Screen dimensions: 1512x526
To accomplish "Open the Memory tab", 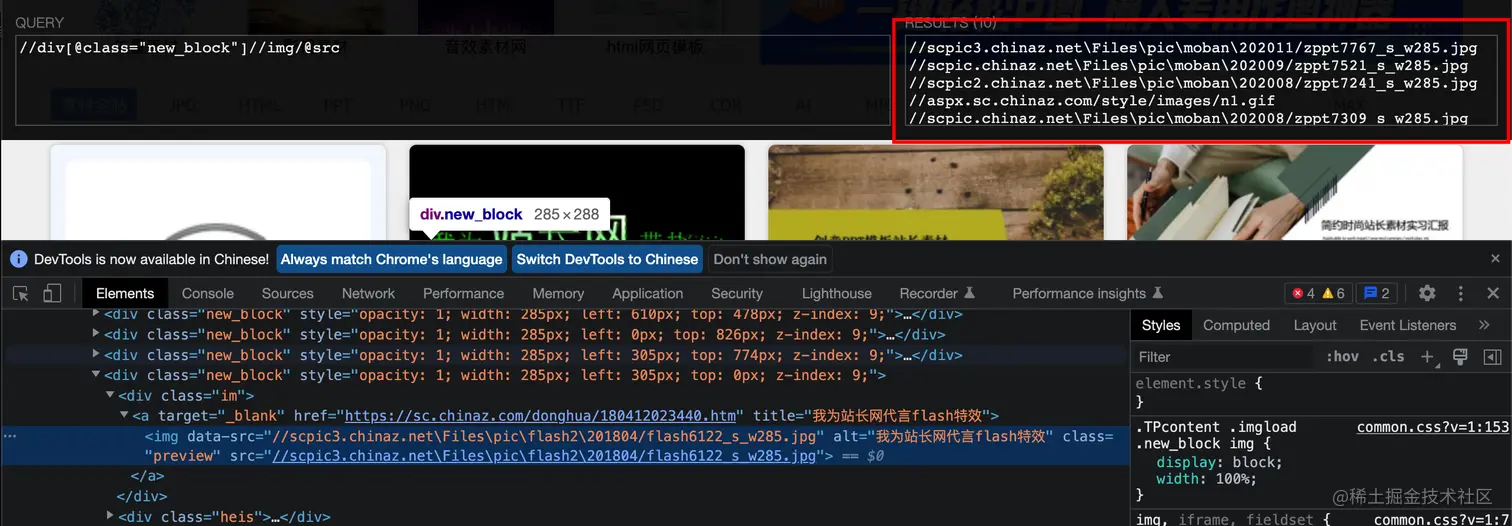I will [558, 293].
